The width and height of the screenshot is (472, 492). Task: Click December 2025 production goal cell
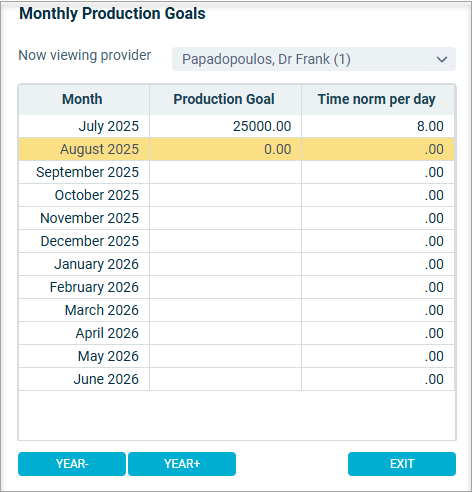226,241
